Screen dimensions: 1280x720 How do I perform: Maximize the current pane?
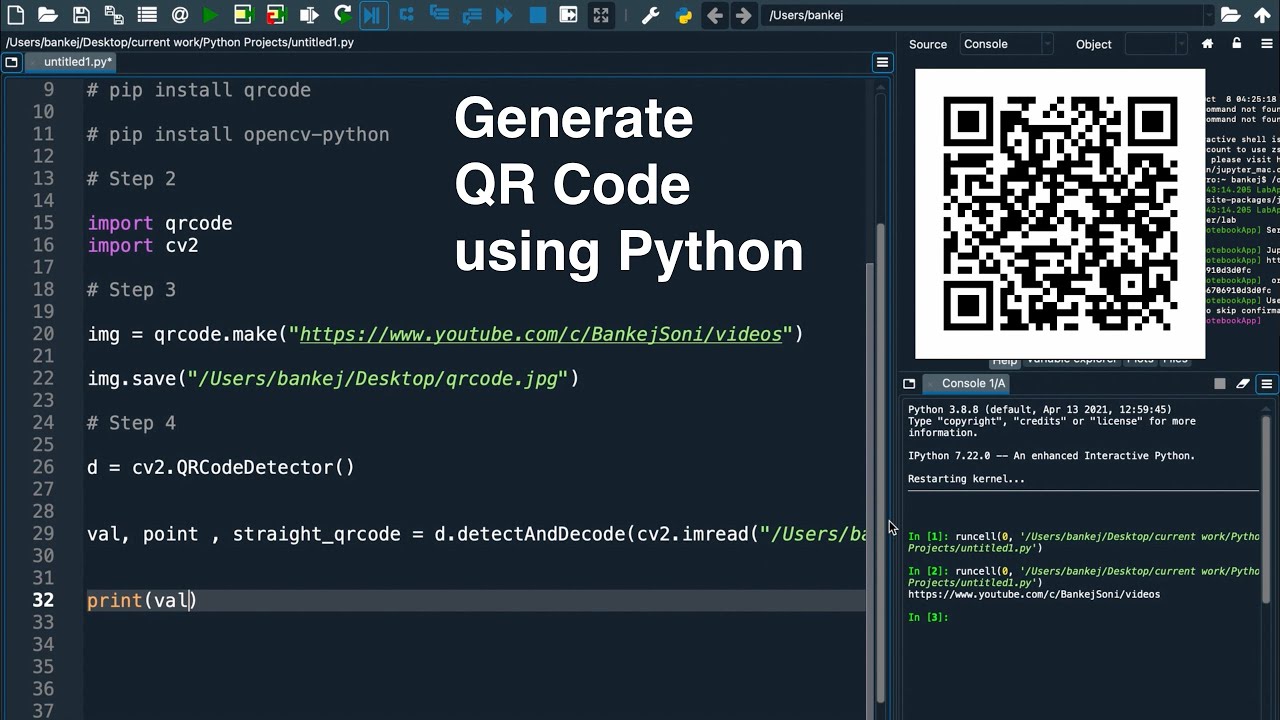pos(568,15)
